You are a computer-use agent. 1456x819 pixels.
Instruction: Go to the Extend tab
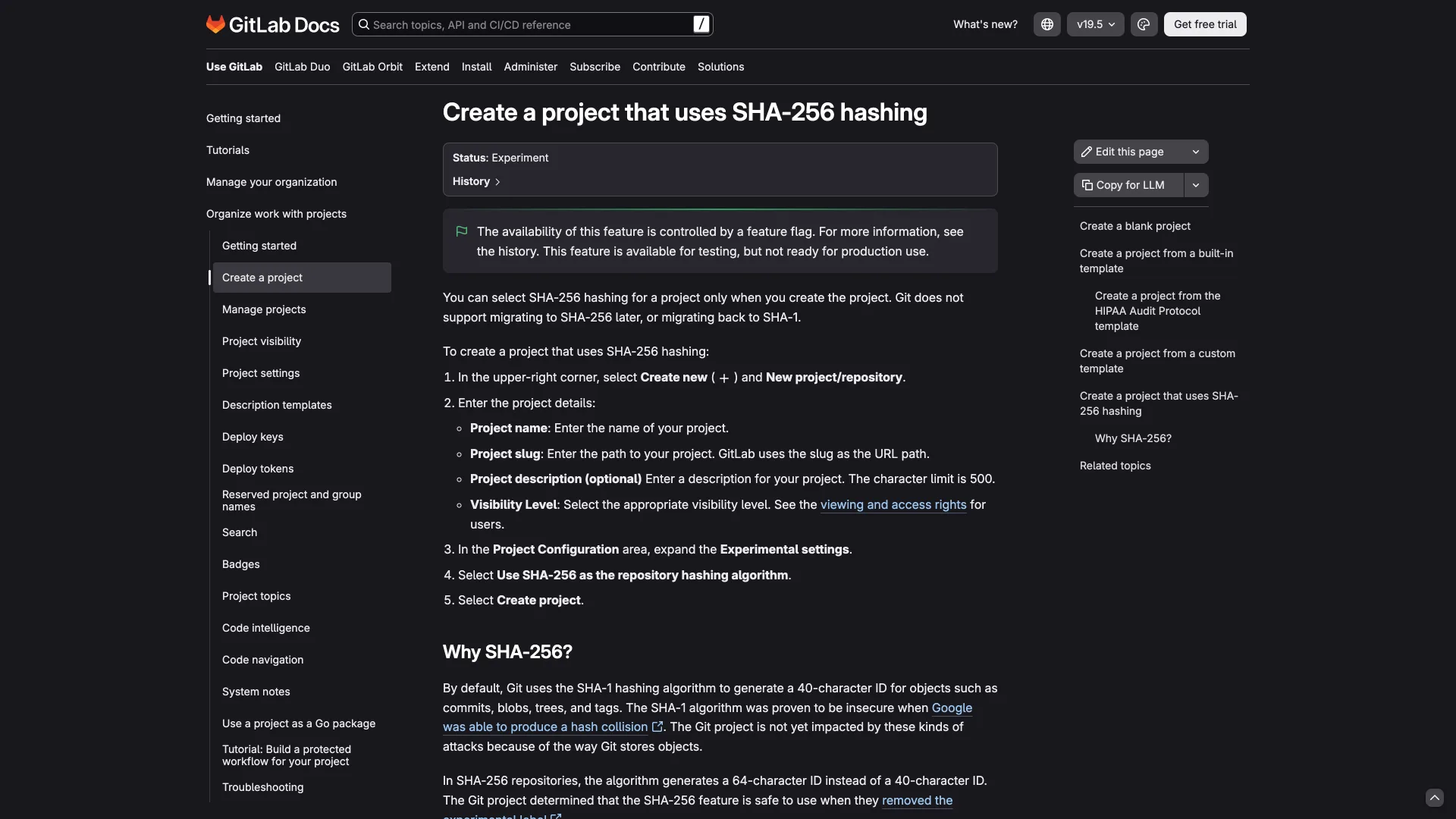(x=432, y=67)
